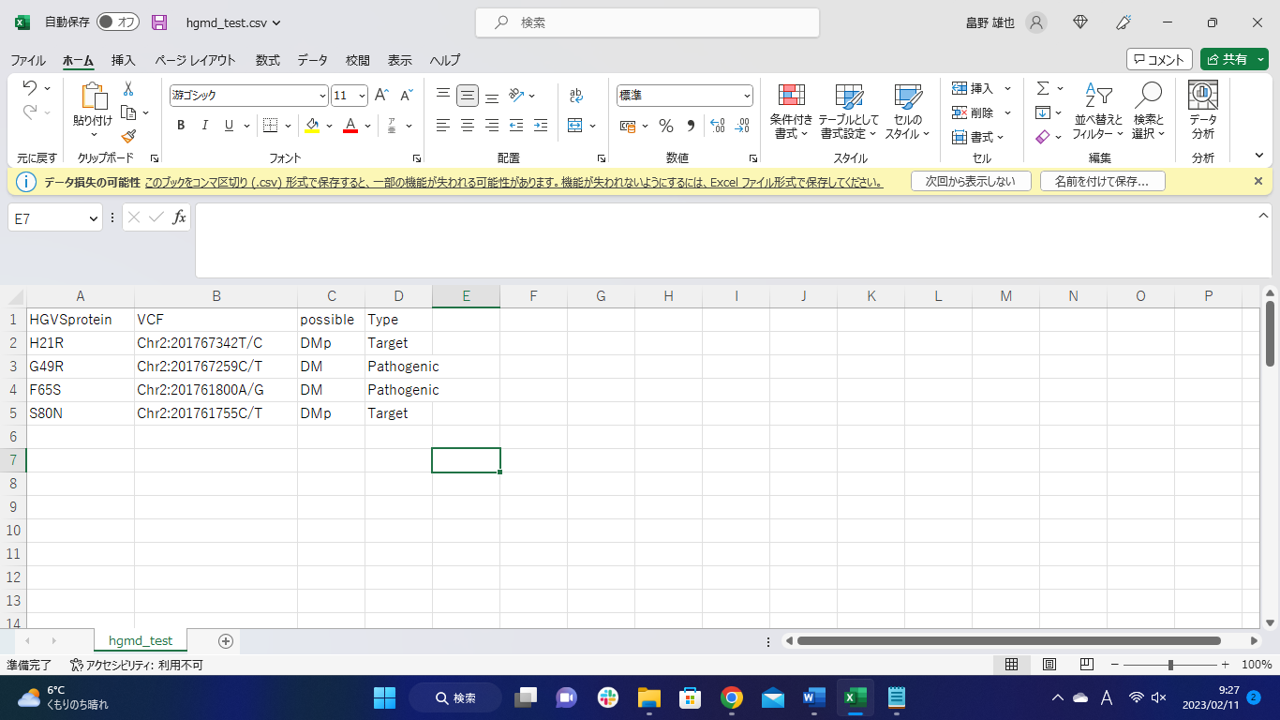Align text to the right
Screen dimensions: 1280x720
coord(492,126)
